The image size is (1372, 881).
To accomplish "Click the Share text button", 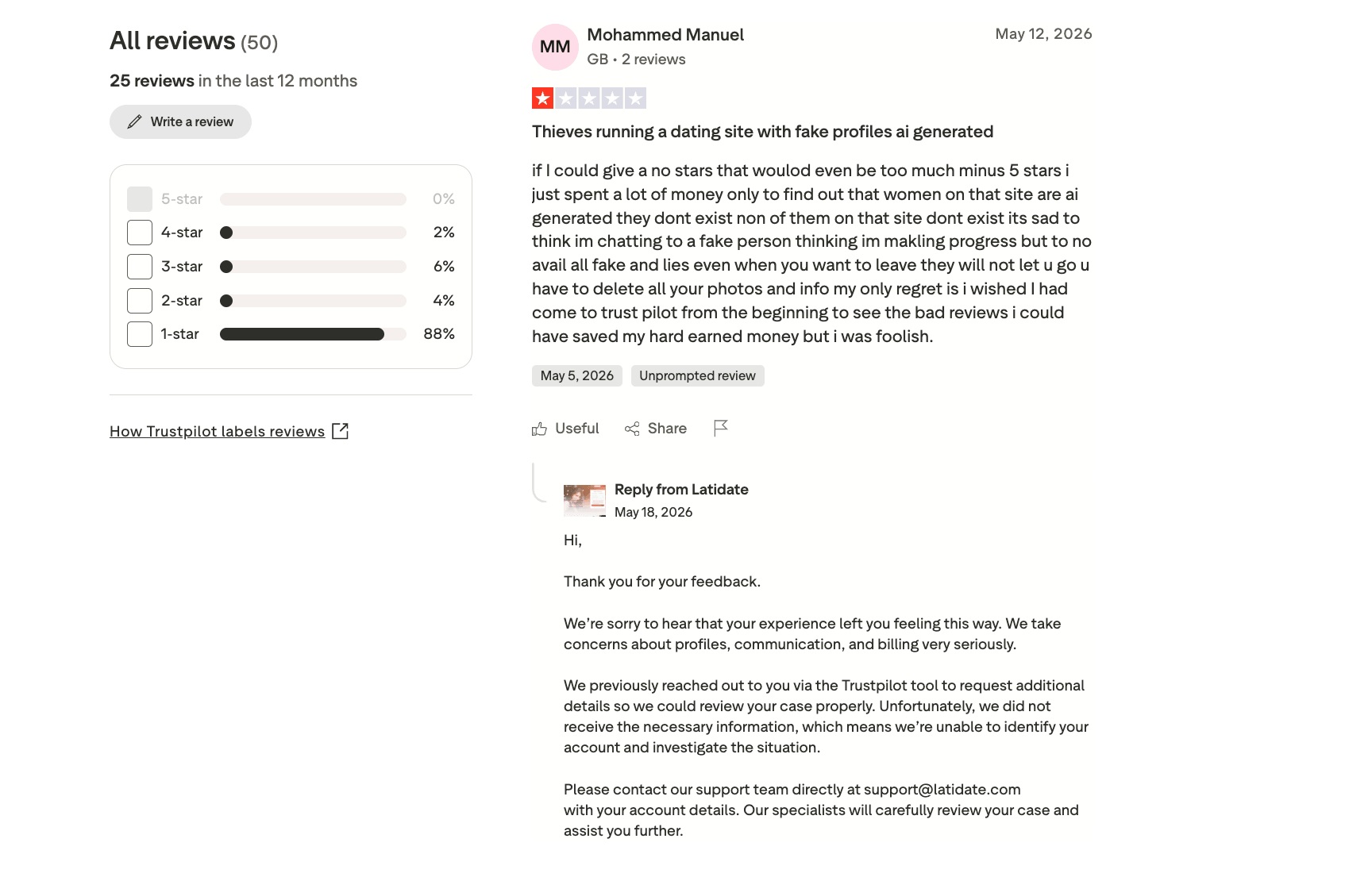I will click(667, 429).
